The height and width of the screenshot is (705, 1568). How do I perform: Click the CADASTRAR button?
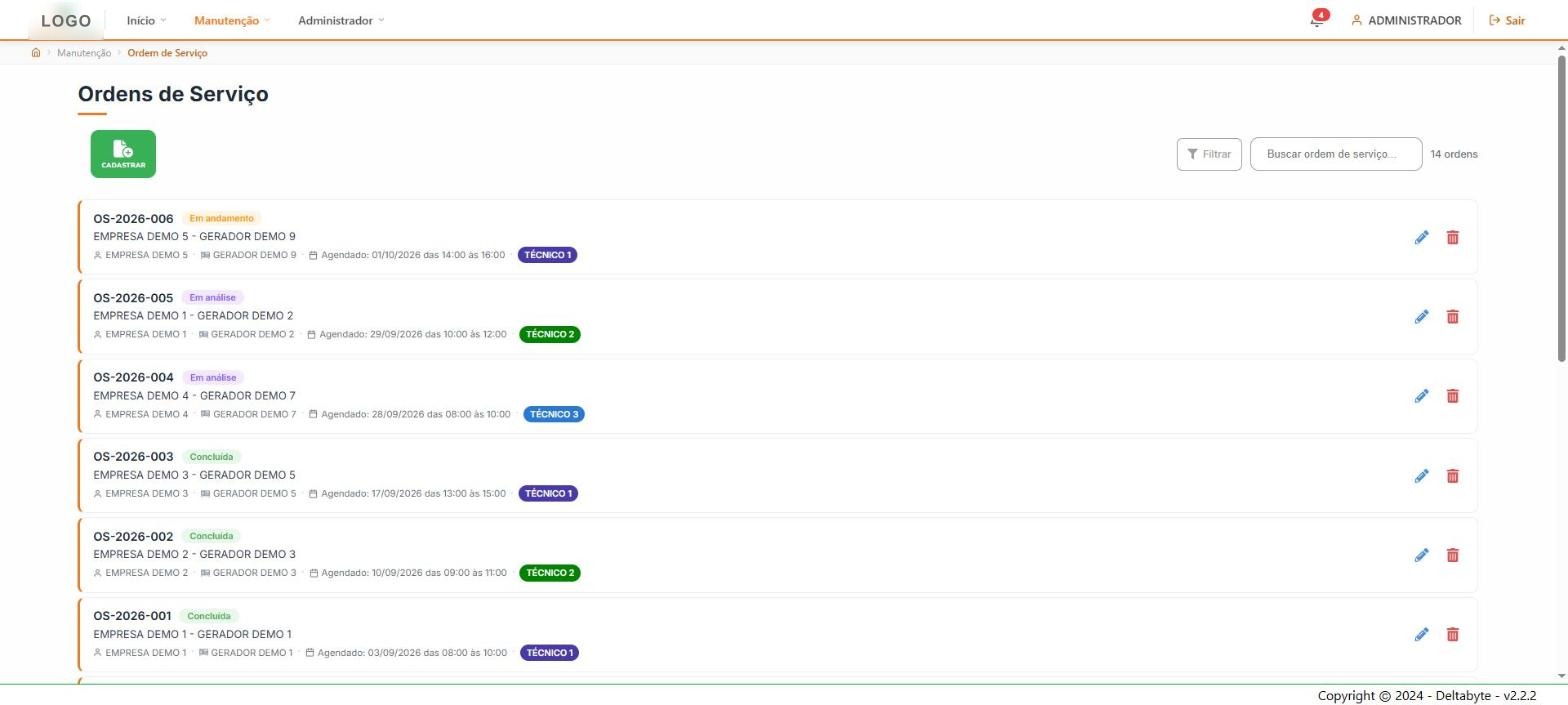pos(123,154)
